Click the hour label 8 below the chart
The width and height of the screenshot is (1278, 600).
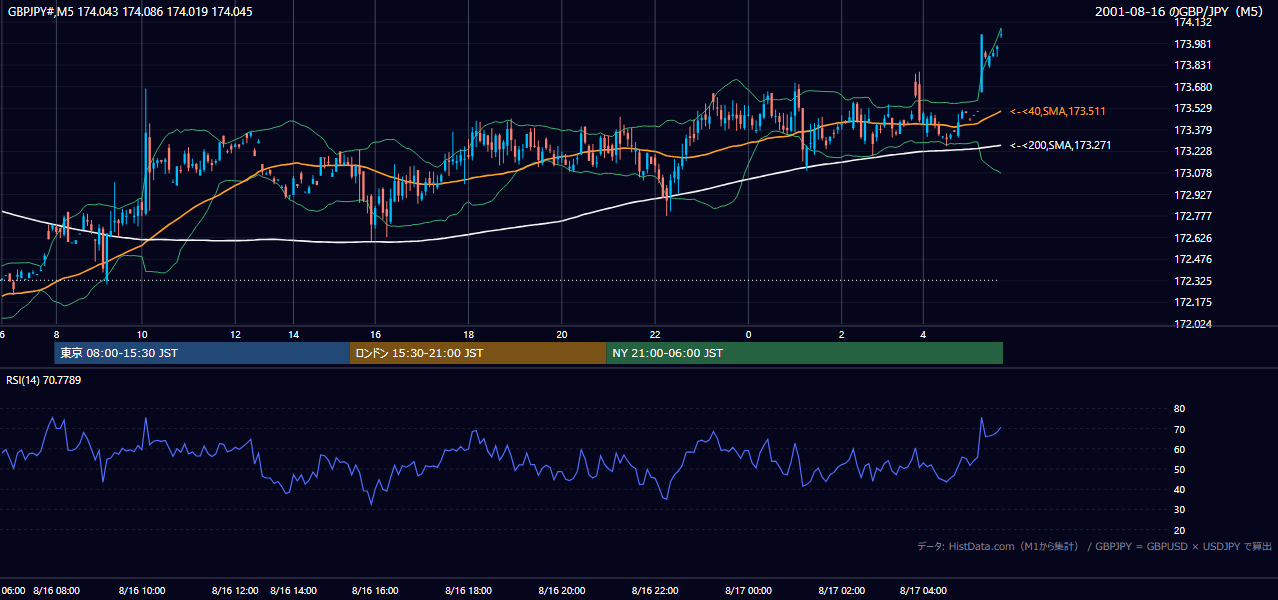pyautogui.click(x=57, y=334)
